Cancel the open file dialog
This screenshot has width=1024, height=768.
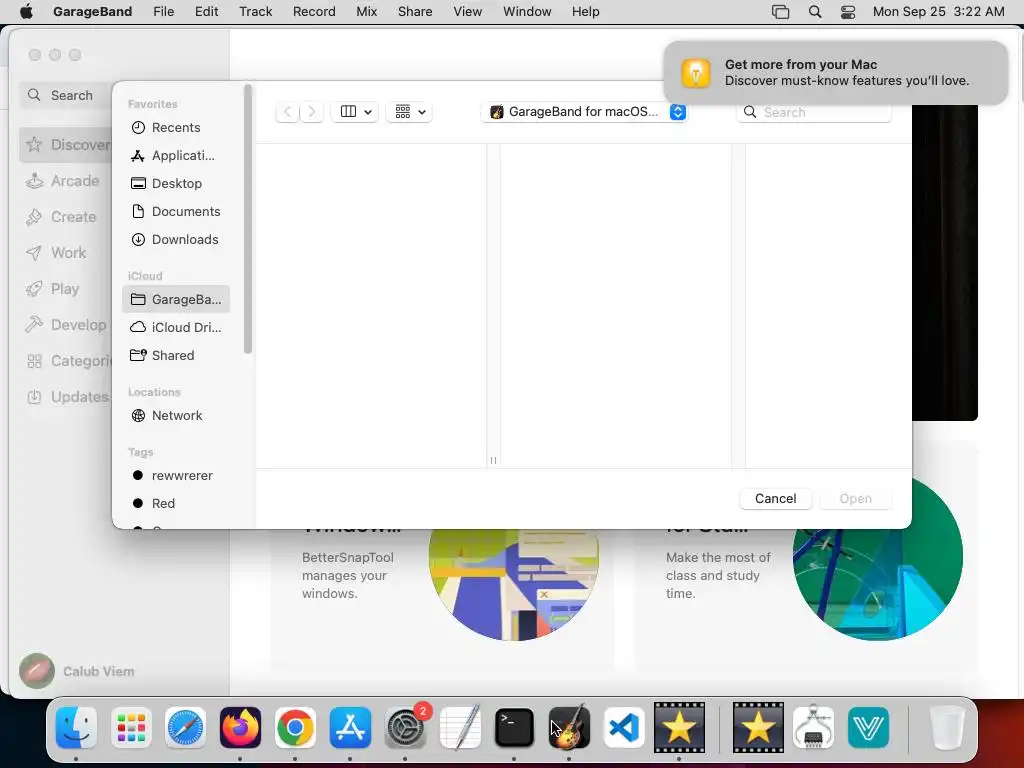(x=775, y=499)
